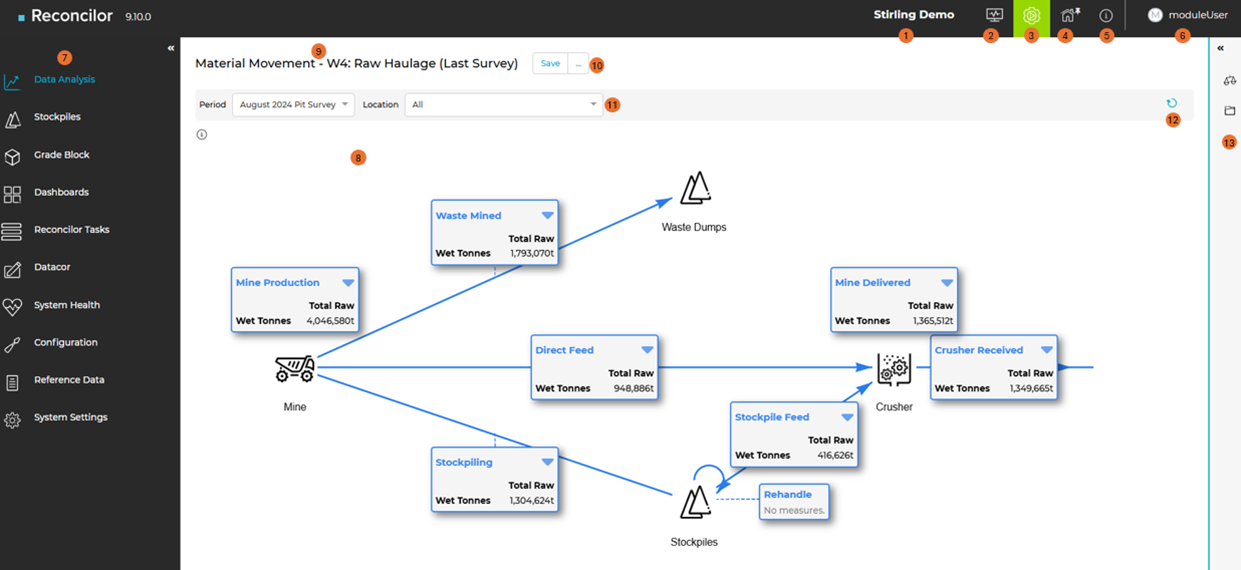This screenshot has width=1241, height=570.
Task: Click the Dashboards grid icon
Action: click(12, 195)
